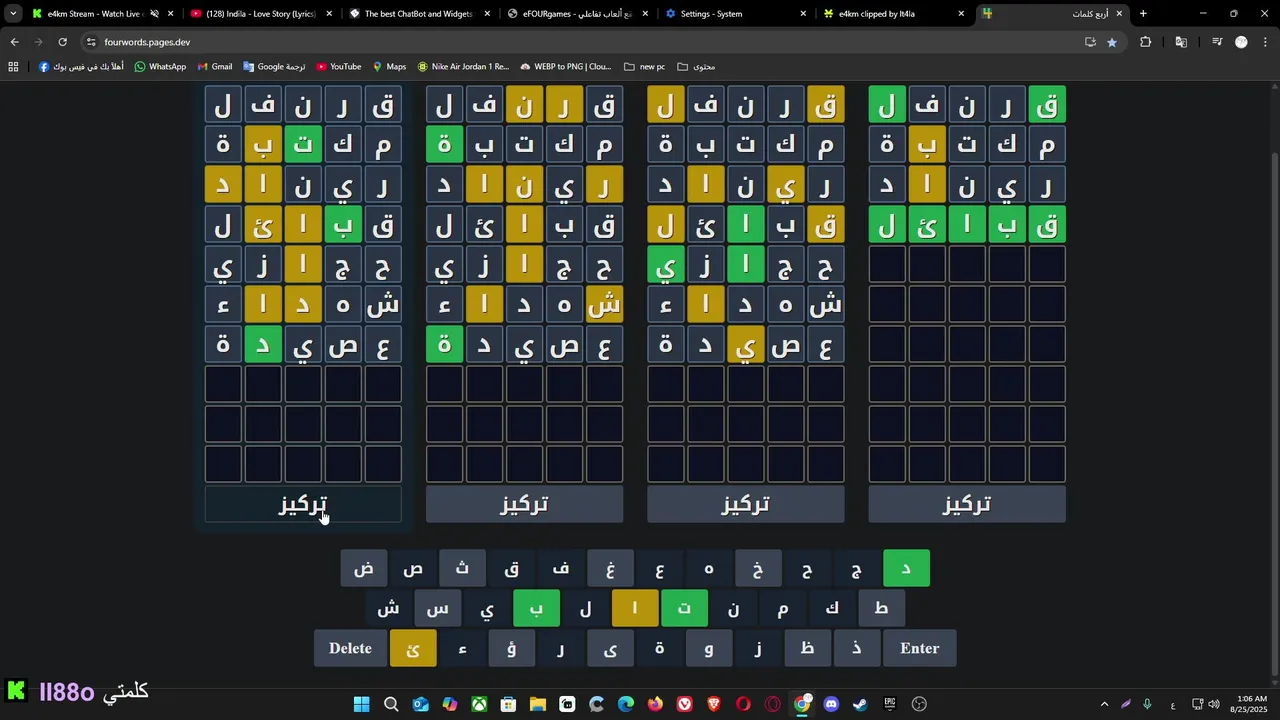
Task: Launch Outlook from the taskbar
Action: [x=421, y=704]
